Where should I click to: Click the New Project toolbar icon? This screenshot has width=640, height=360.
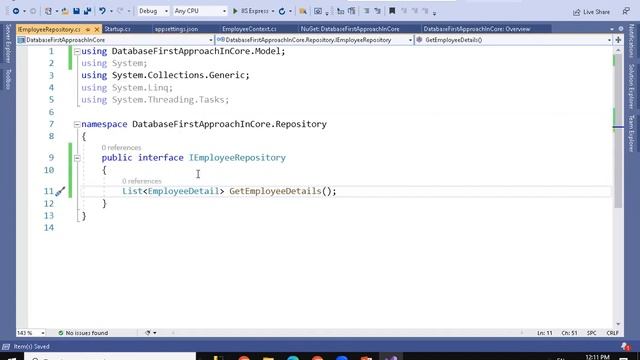[48, 11]
